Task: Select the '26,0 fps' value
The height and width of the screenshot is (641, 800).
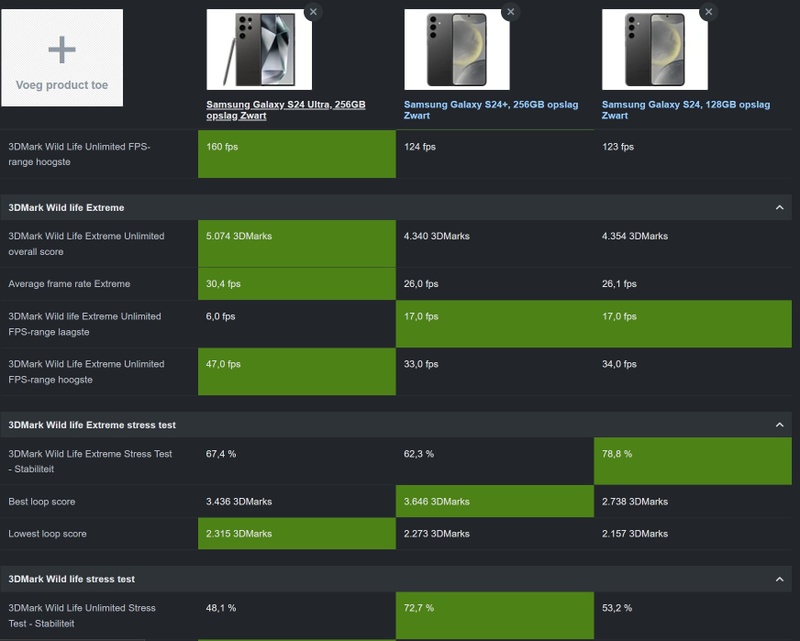Action: coord(421,284)
